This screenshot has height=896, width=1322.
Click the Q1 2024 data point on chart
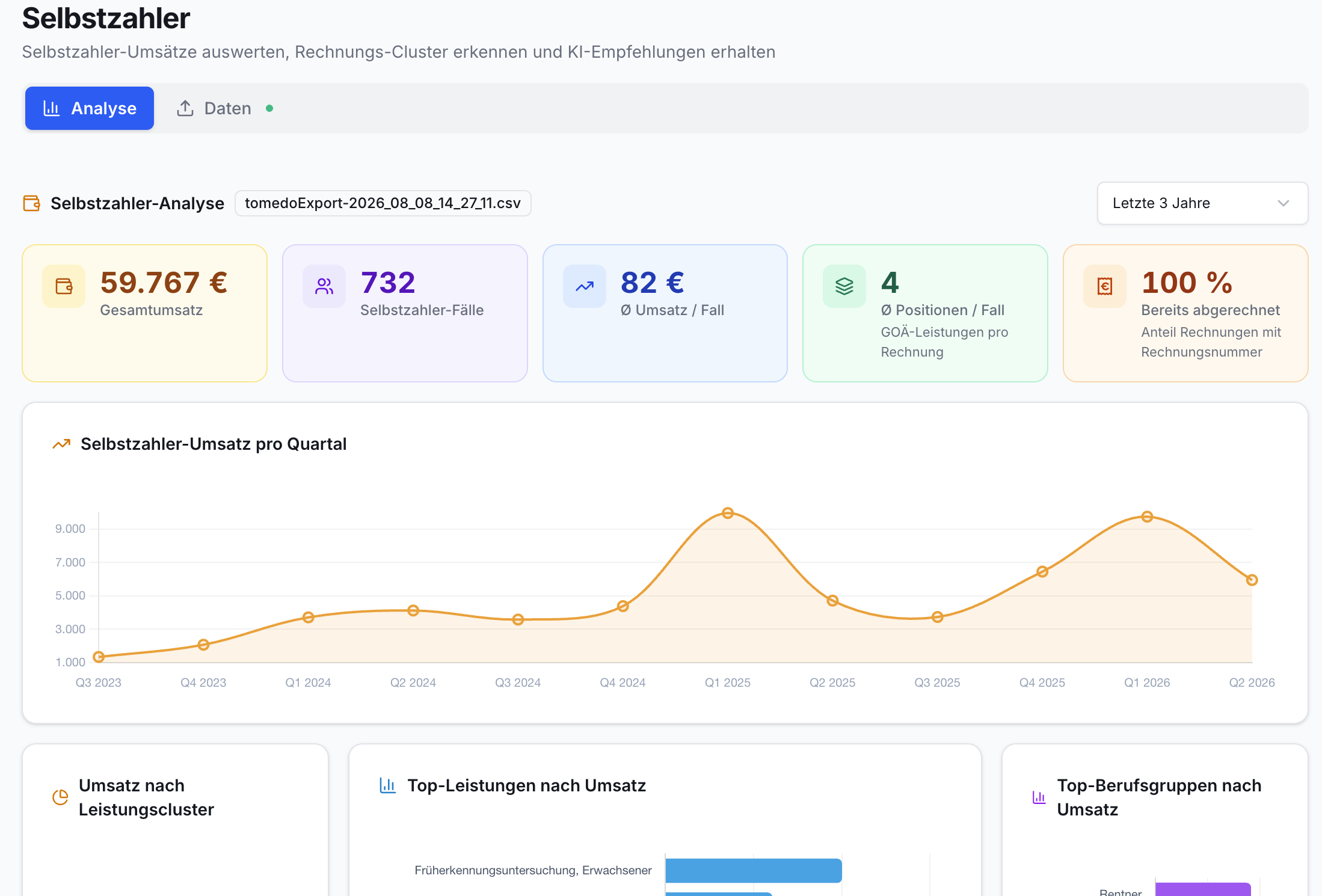tap(309, 617)
